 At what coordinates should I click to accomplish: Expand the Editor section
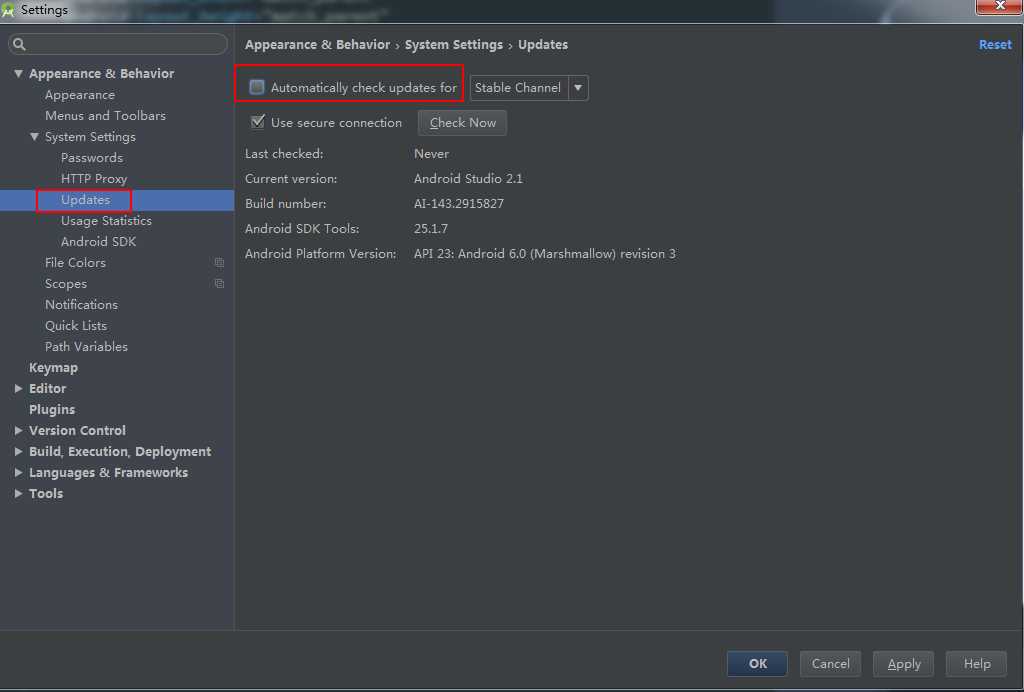pyautogui.click(x=18, y=388)
